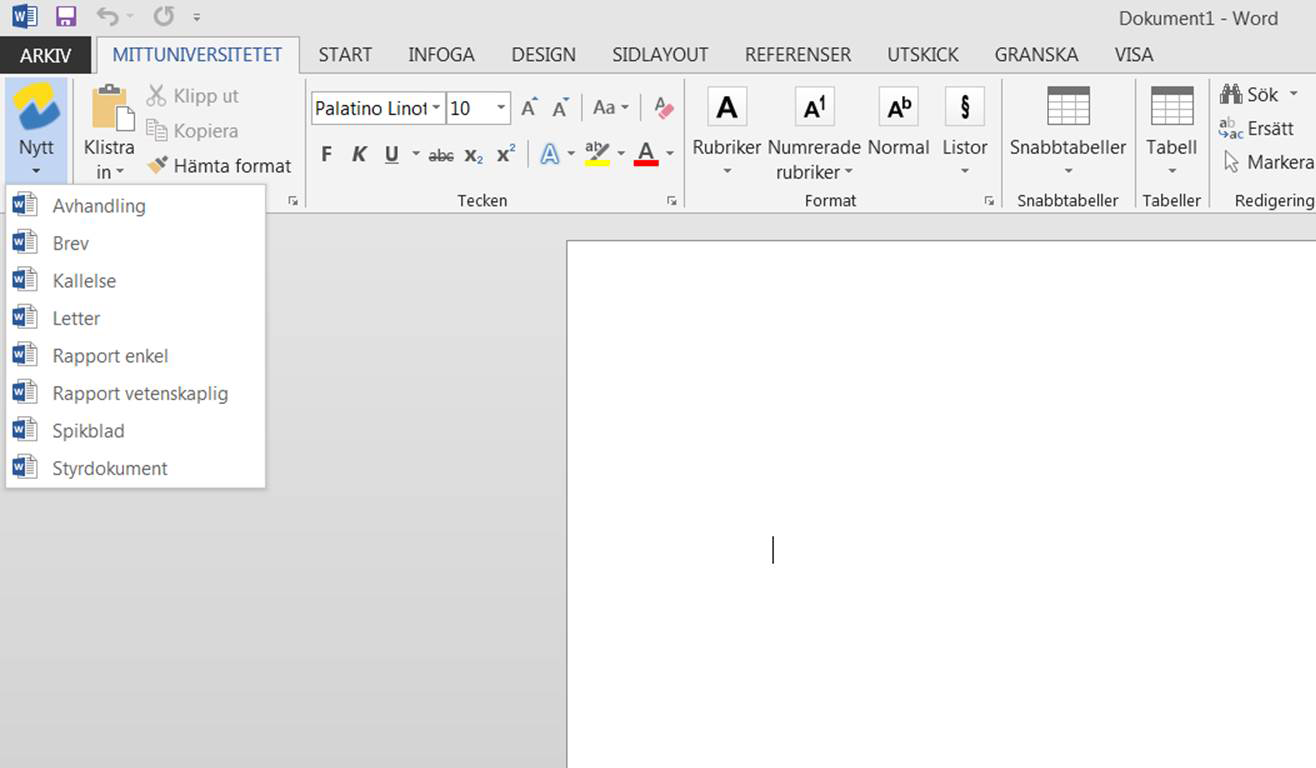Click the Word application icon in title bar
The height and width of the screenshot is (768, 1316).
click(24, 16)
